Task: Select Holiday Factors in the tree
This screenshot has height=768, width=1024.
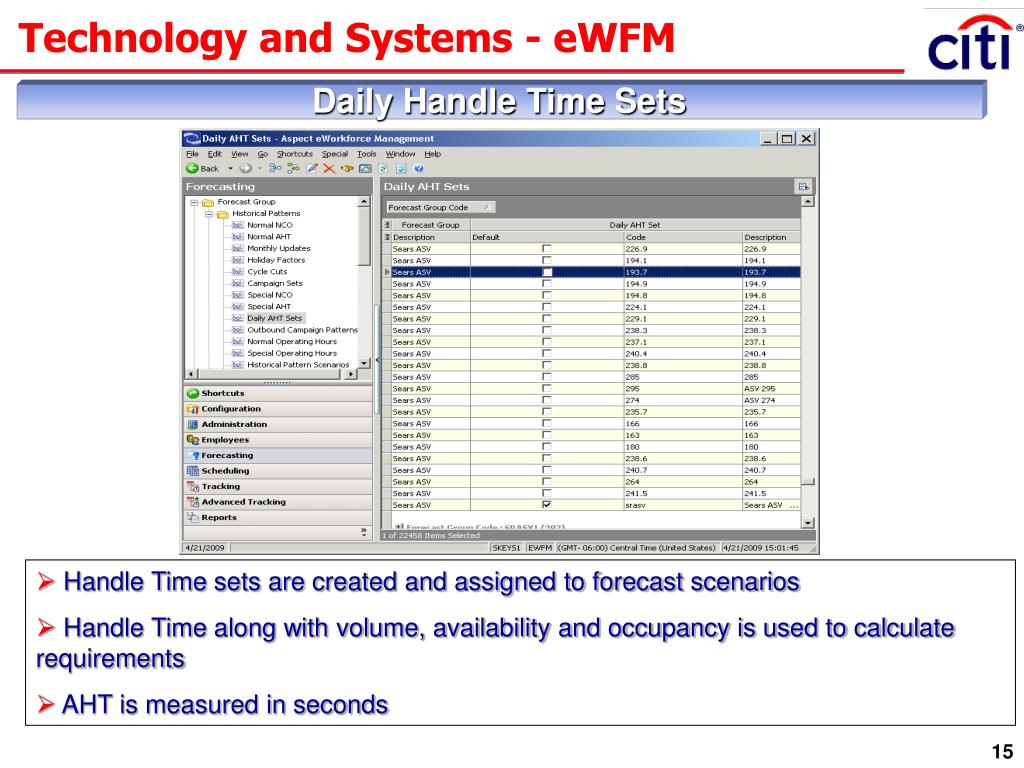Action: 276,260
